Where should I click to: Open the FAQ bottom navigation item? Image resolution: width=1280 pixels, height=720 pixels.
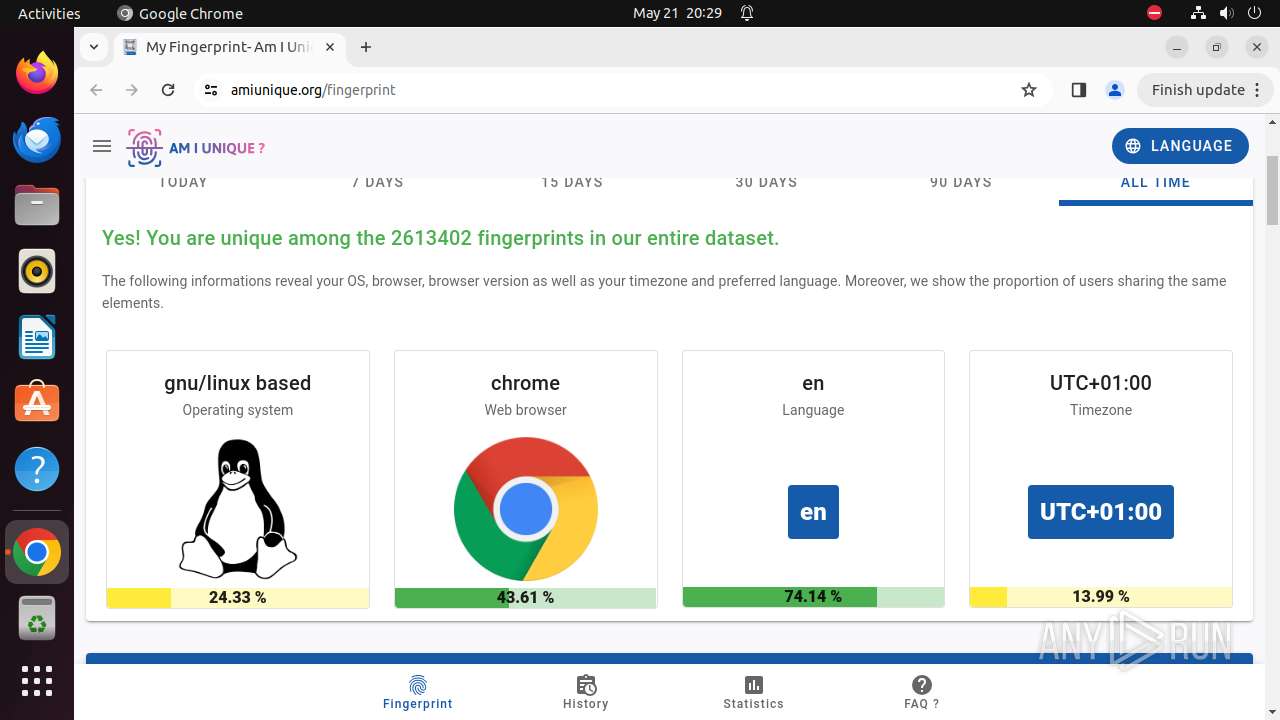click(x=922, y=691)
